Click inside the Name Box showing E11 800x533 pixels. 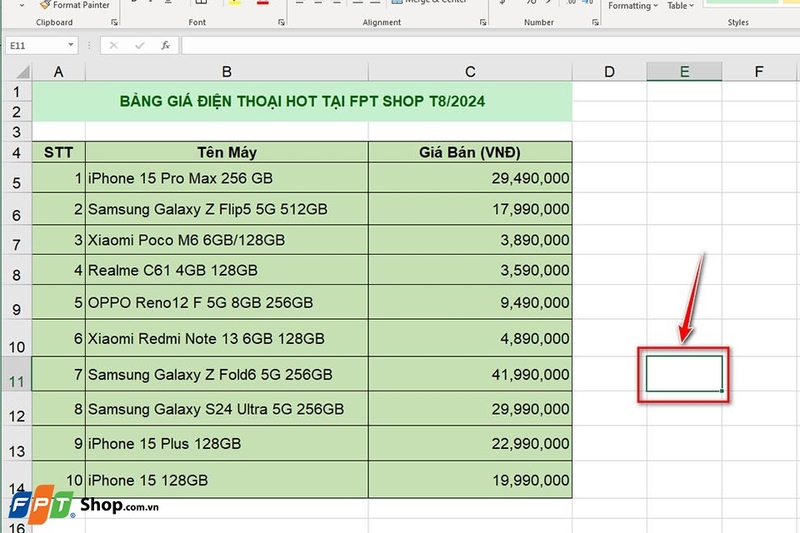(36, 45)
